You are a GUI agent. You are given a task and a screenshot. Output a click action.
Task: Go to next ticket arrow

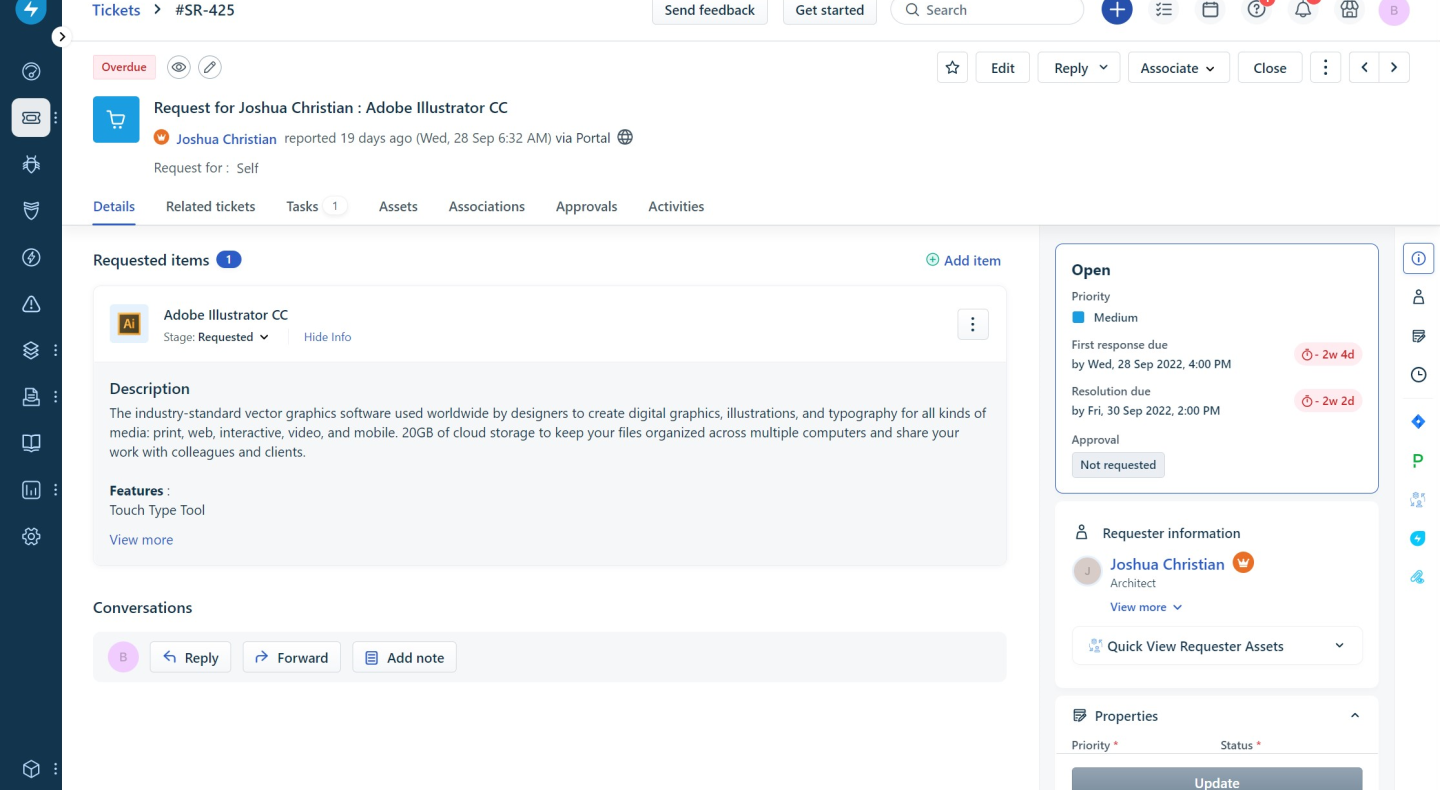click(x=1394, y=68)
